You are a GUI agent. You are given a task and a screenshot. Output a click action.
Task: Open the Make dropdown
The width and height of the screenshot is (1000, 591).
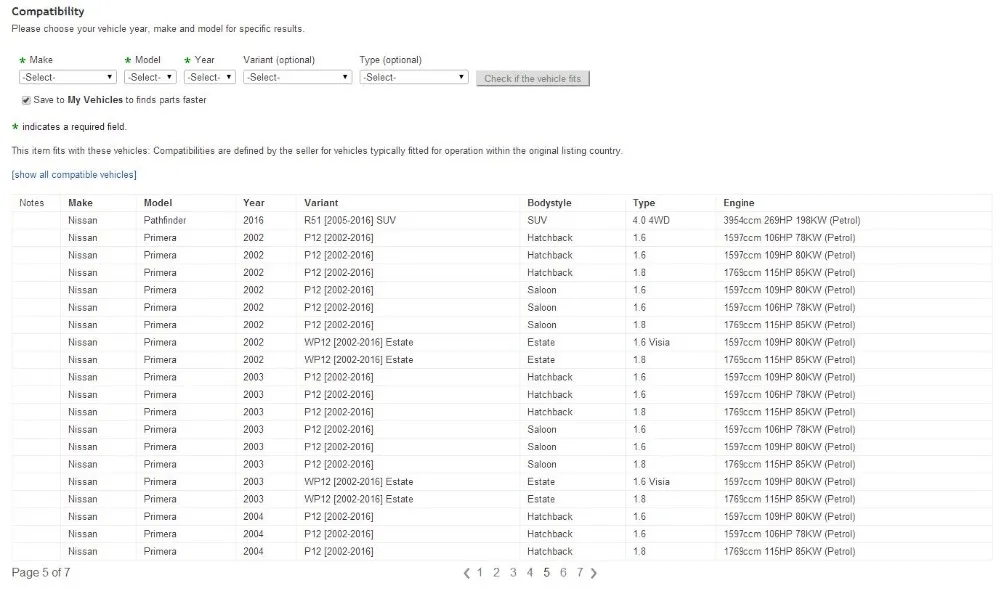coord(68,77)
